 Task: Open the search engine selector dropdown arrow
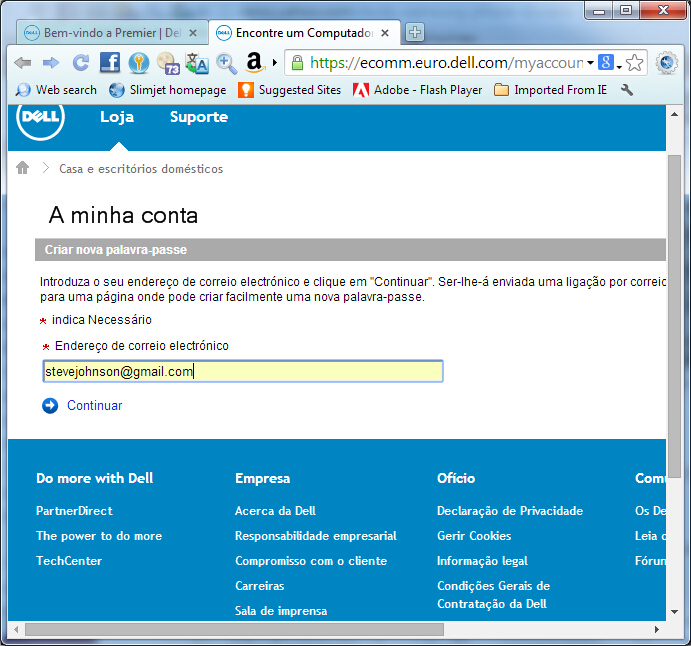pos(619,67)
